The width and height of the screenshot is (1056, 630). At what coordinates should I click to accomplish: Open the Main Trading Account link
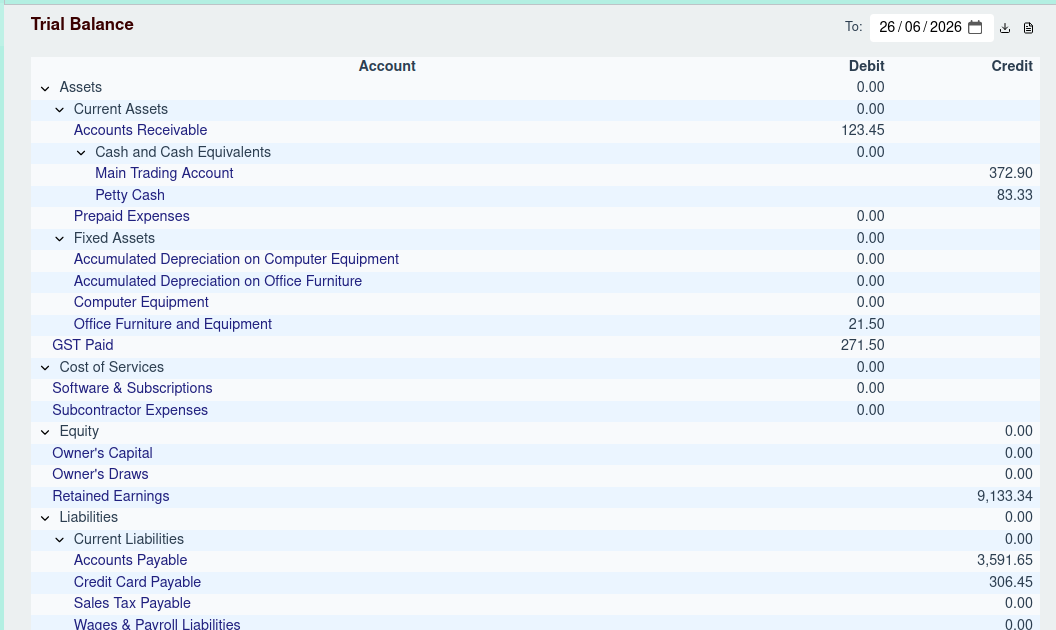[x=164, y=173]
